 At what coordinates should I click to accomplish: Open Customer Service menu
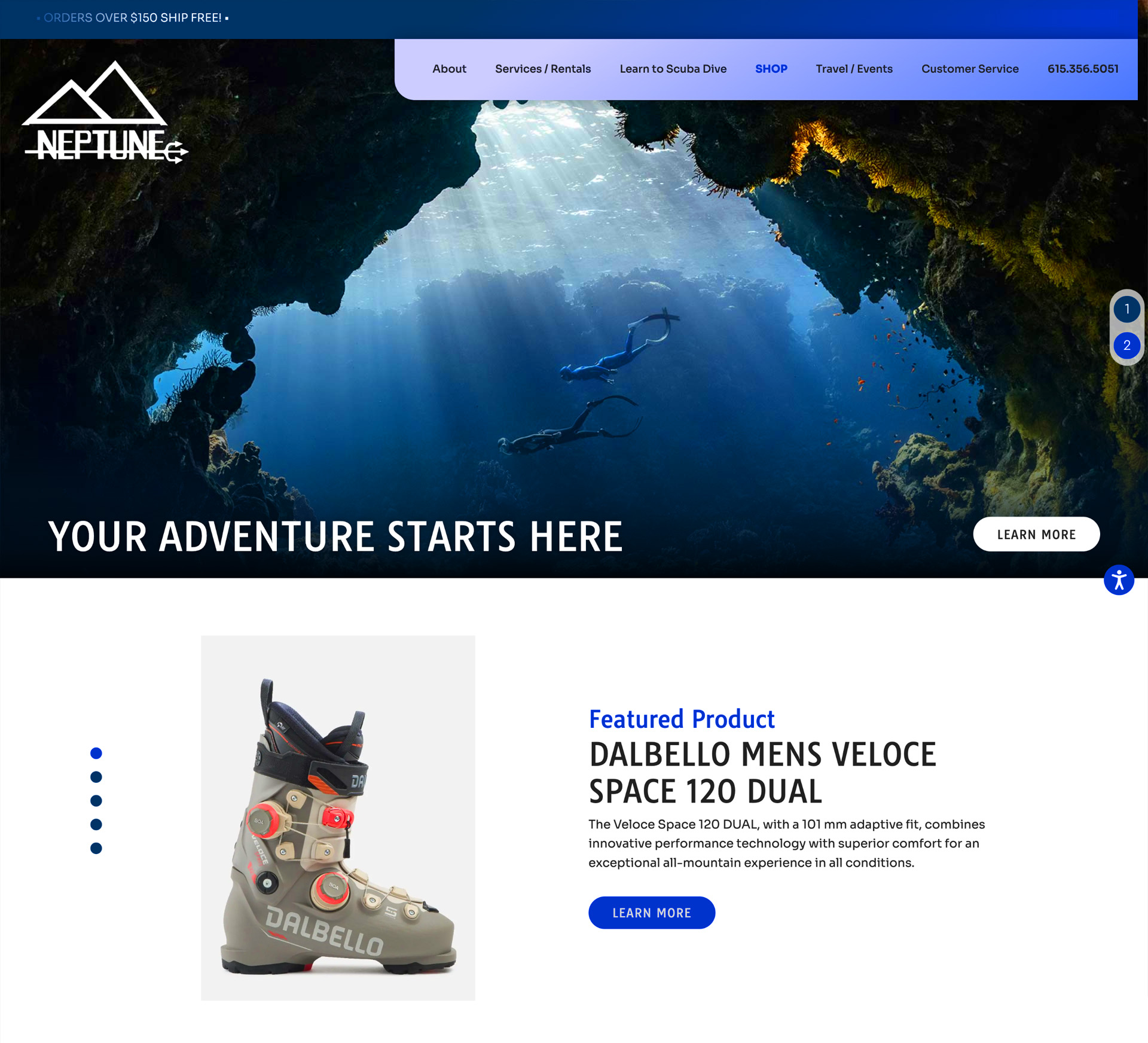click(970, 69)
